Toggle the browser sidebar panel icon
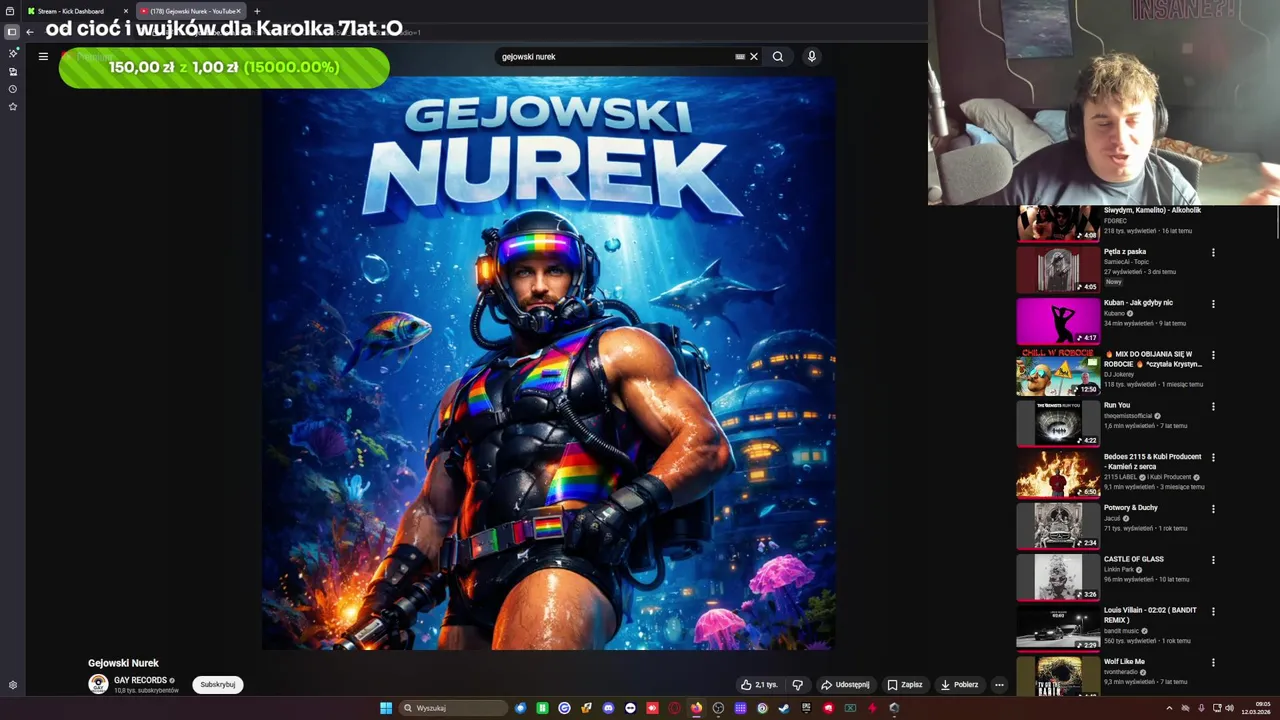This screenshot has width=1280, height=720. [12, 32]
